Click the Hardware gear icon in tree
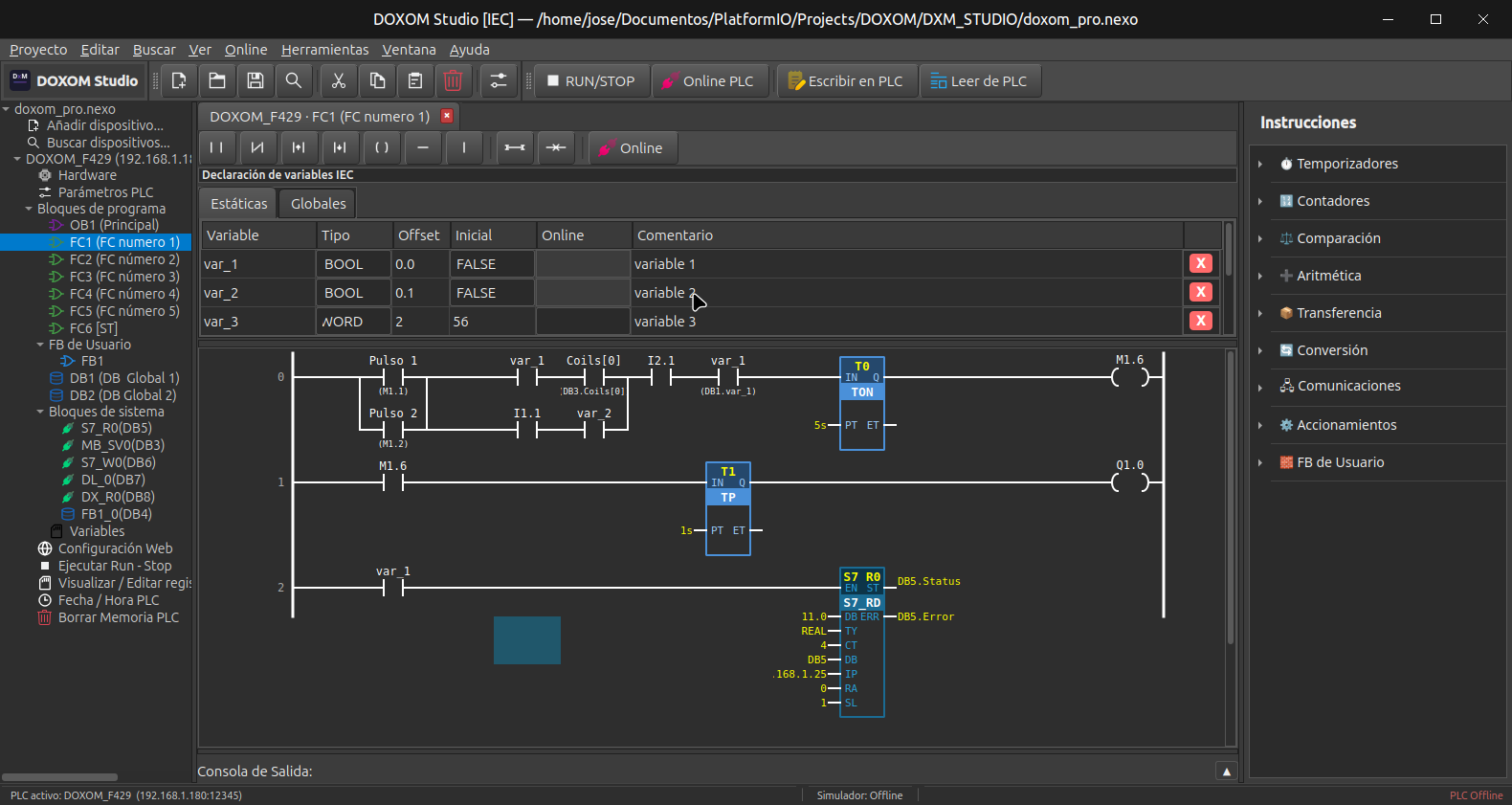Screen dimensions: 1512x805 (x=45, y=175)
